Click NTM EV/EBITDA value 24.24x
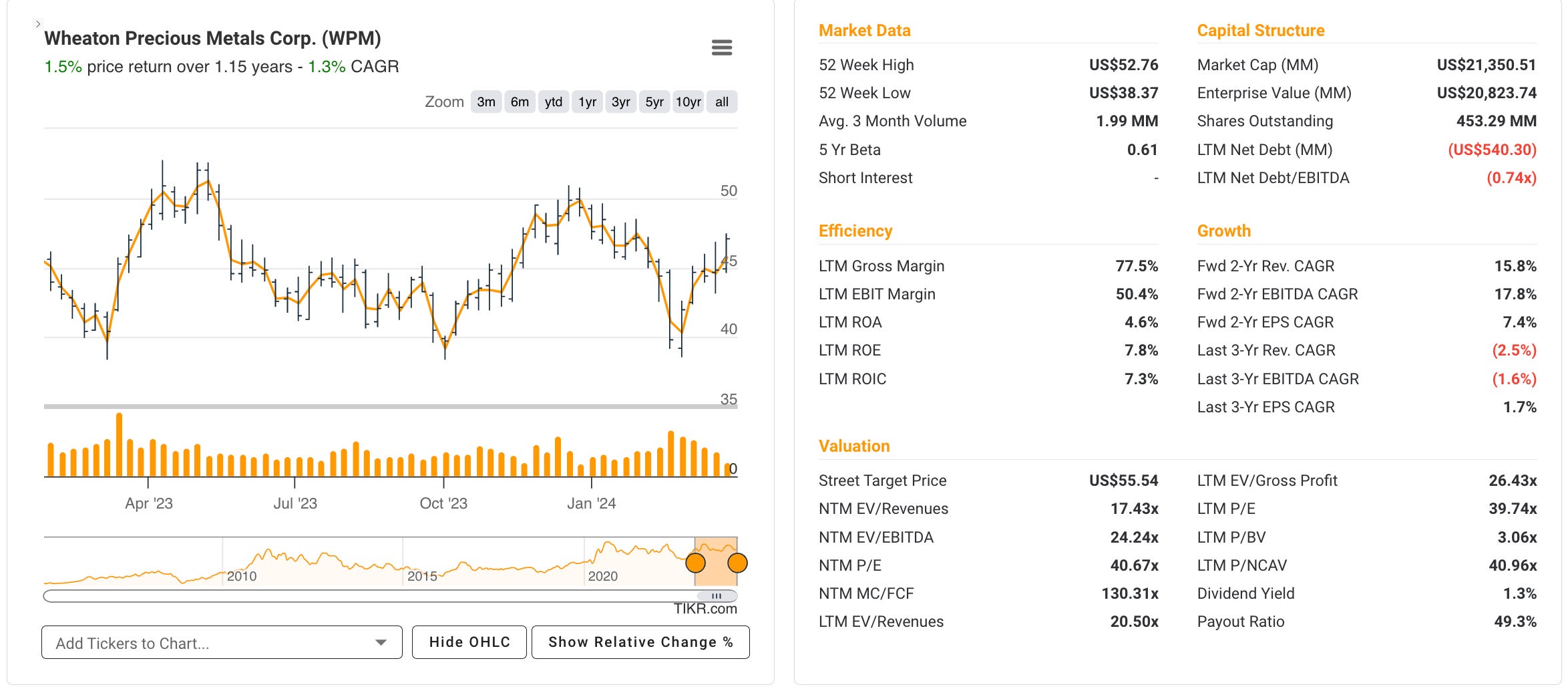This screenshot has height=691, width=1568. (1134, 537)
